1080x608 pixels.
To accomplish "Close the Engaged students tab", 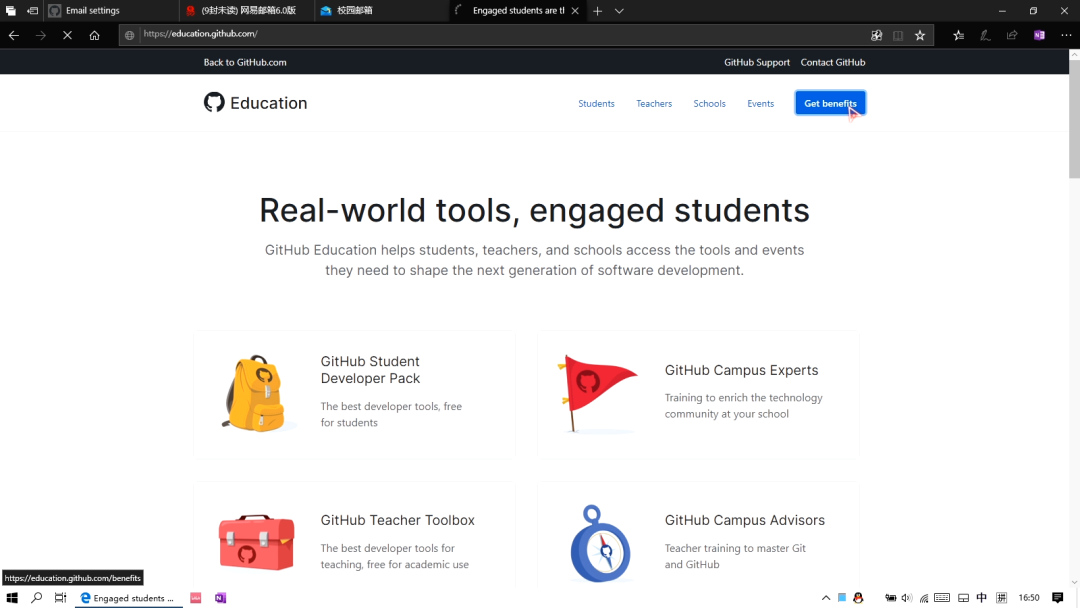I will (x=575, y=11).
